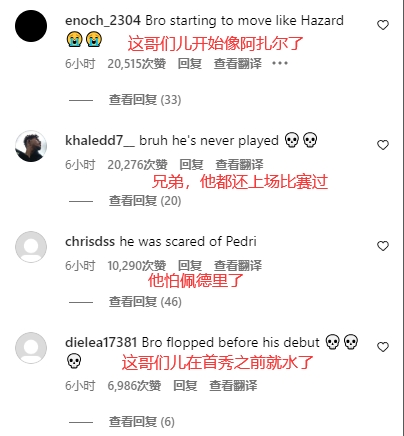Image resolution: width=404 pixels, height=436 pixels.
Task: Open dielea17381's default avatar
Action: click(31, 348)
